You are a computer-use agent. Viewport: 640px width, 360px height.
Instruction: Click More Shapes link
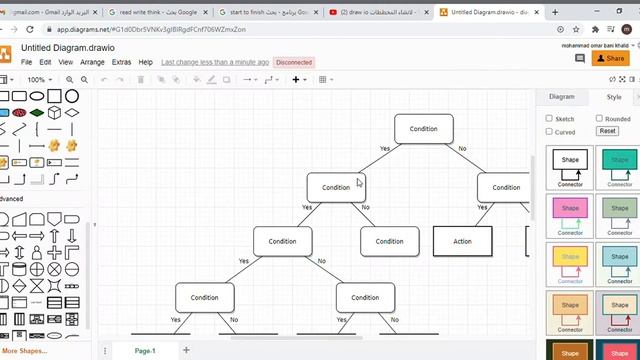click(x=24, y=351)
